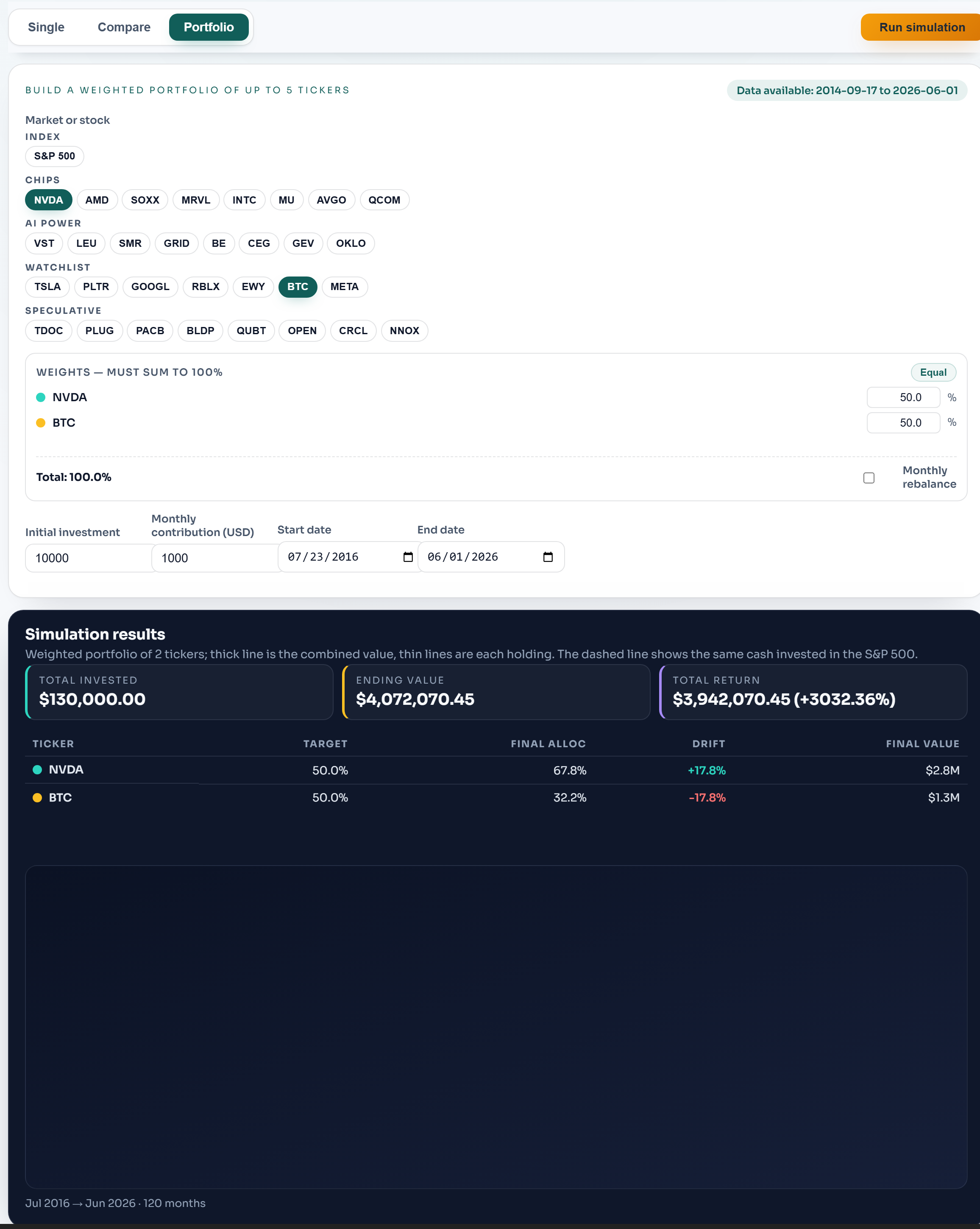Deselect the BTC watchlist chip
The width and height of the screenshot is (980, 1229).
pos(298,287)
